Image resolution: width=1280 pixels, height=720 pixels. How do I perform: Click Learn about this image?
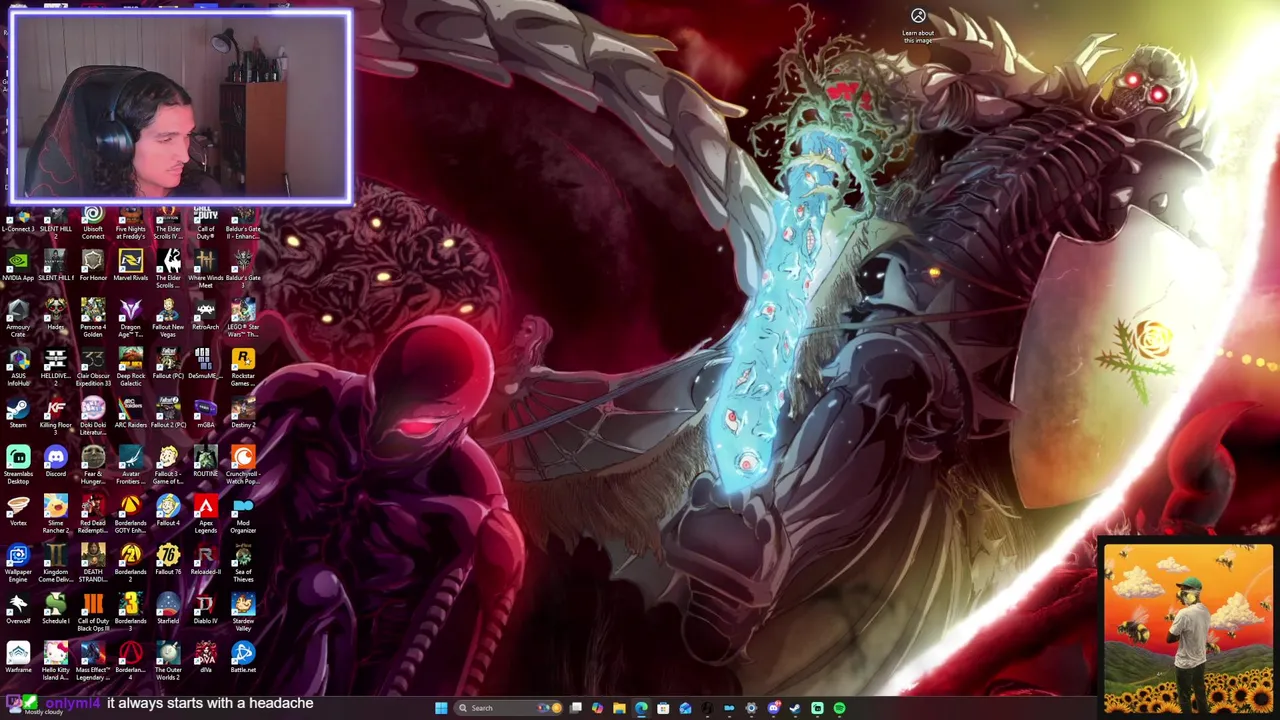tap(918, 26)
